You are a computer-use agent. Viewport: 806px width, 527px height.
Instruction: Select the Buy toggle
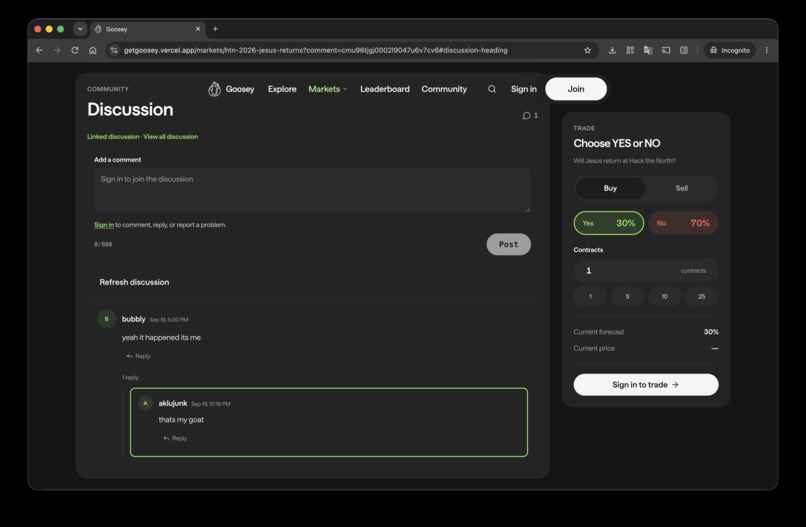pyautogui.click(x=610, y=188)
